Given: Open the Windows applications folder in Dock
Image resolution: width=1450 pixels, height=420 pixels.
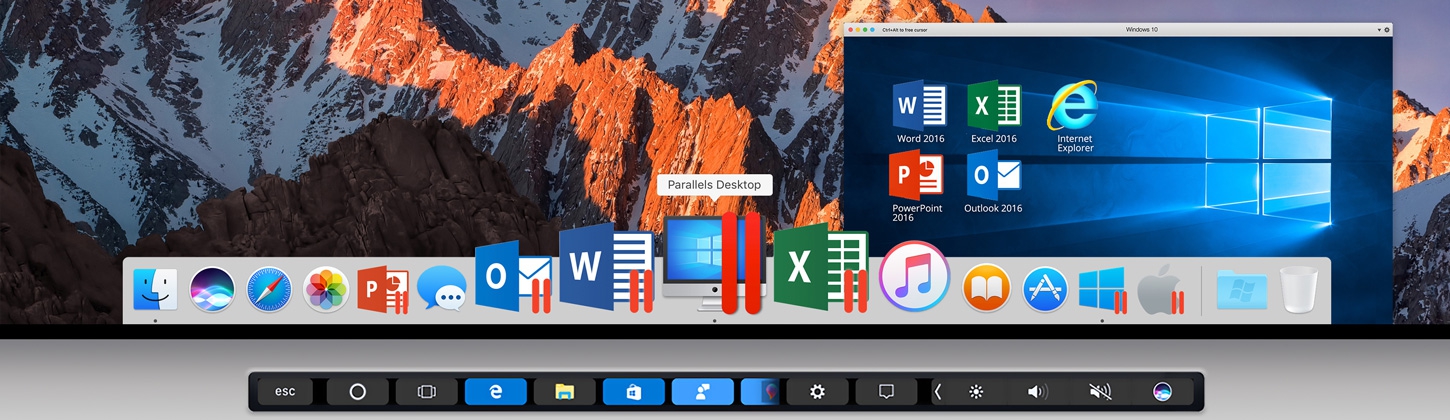Looking at the screenshot, I should pos(1242,291).
